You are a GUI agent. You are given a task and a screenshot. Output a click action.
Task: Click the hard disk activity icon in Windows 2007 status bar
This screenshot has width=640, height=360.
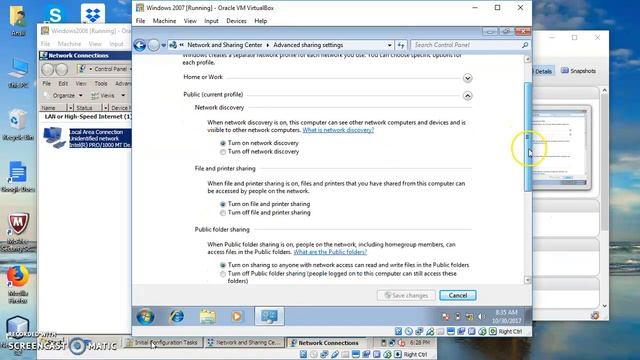coord(398,331)
